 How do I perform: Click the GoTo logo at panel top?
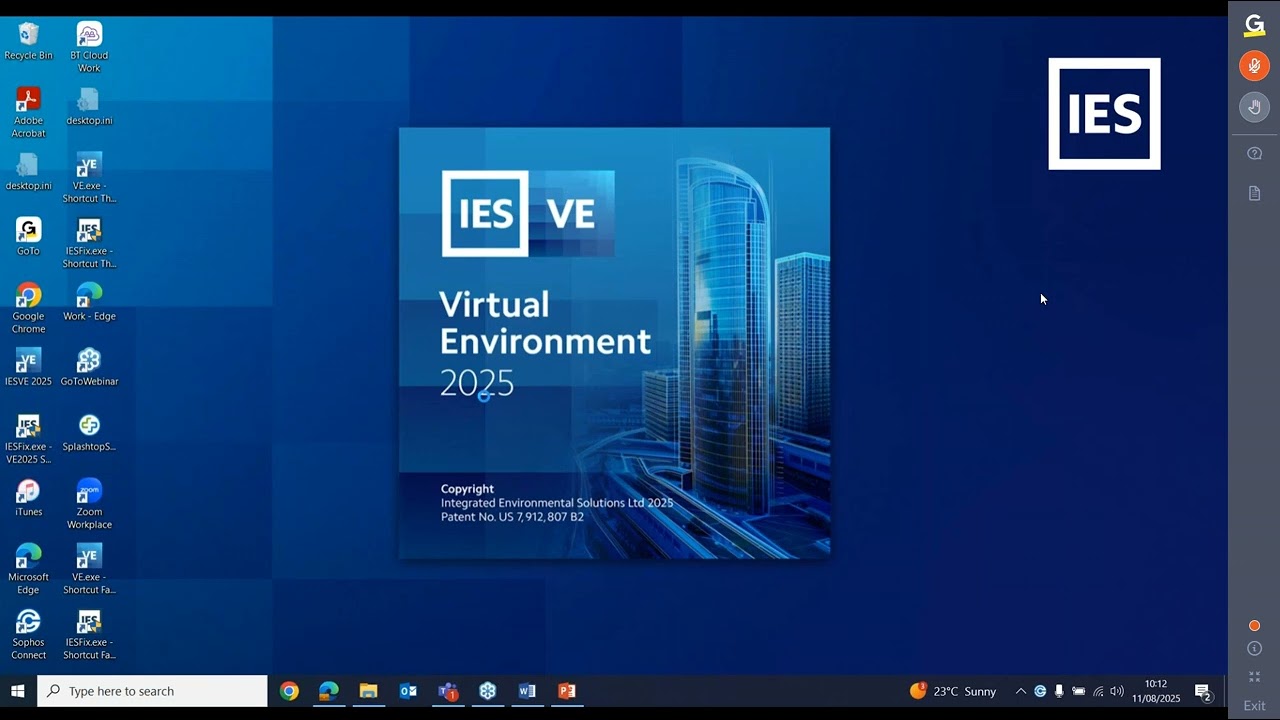coord(1254,25)
